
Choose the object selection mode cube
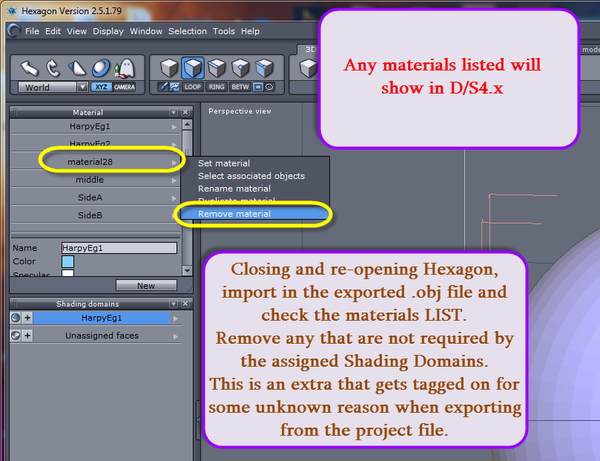(169, 68)
